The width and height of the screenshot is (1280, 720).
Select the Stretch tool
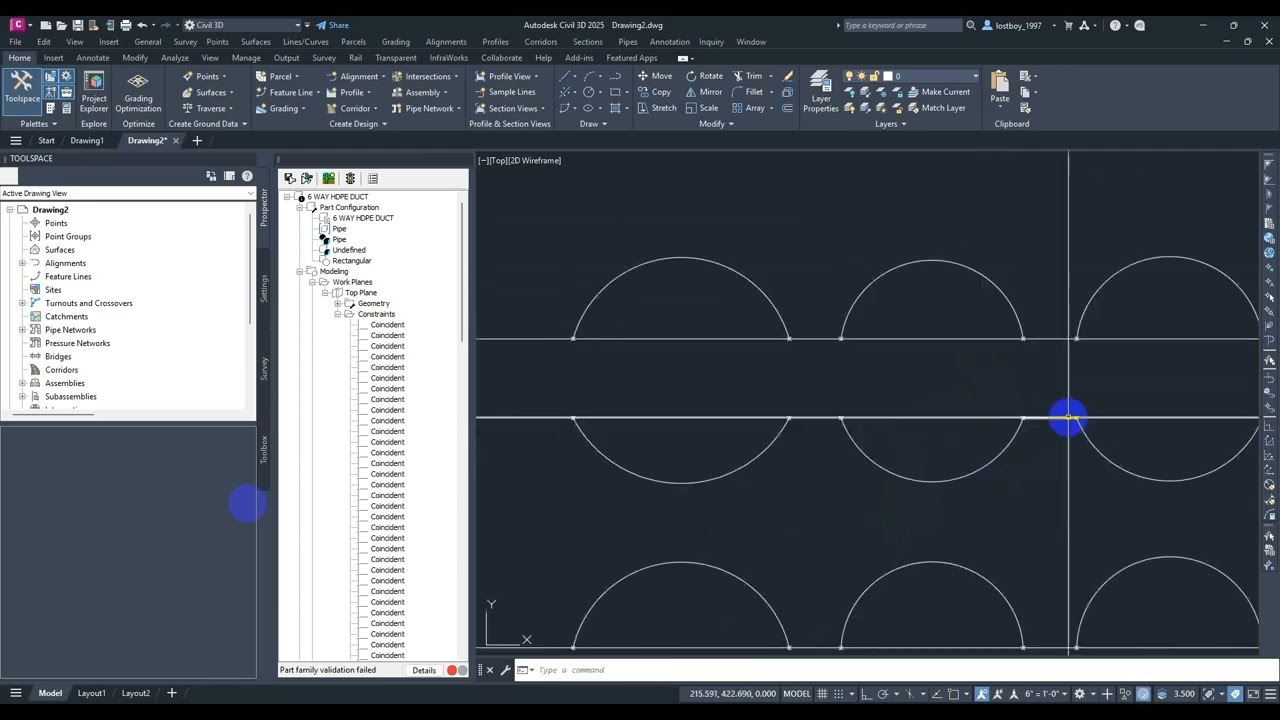coord(657,108)
